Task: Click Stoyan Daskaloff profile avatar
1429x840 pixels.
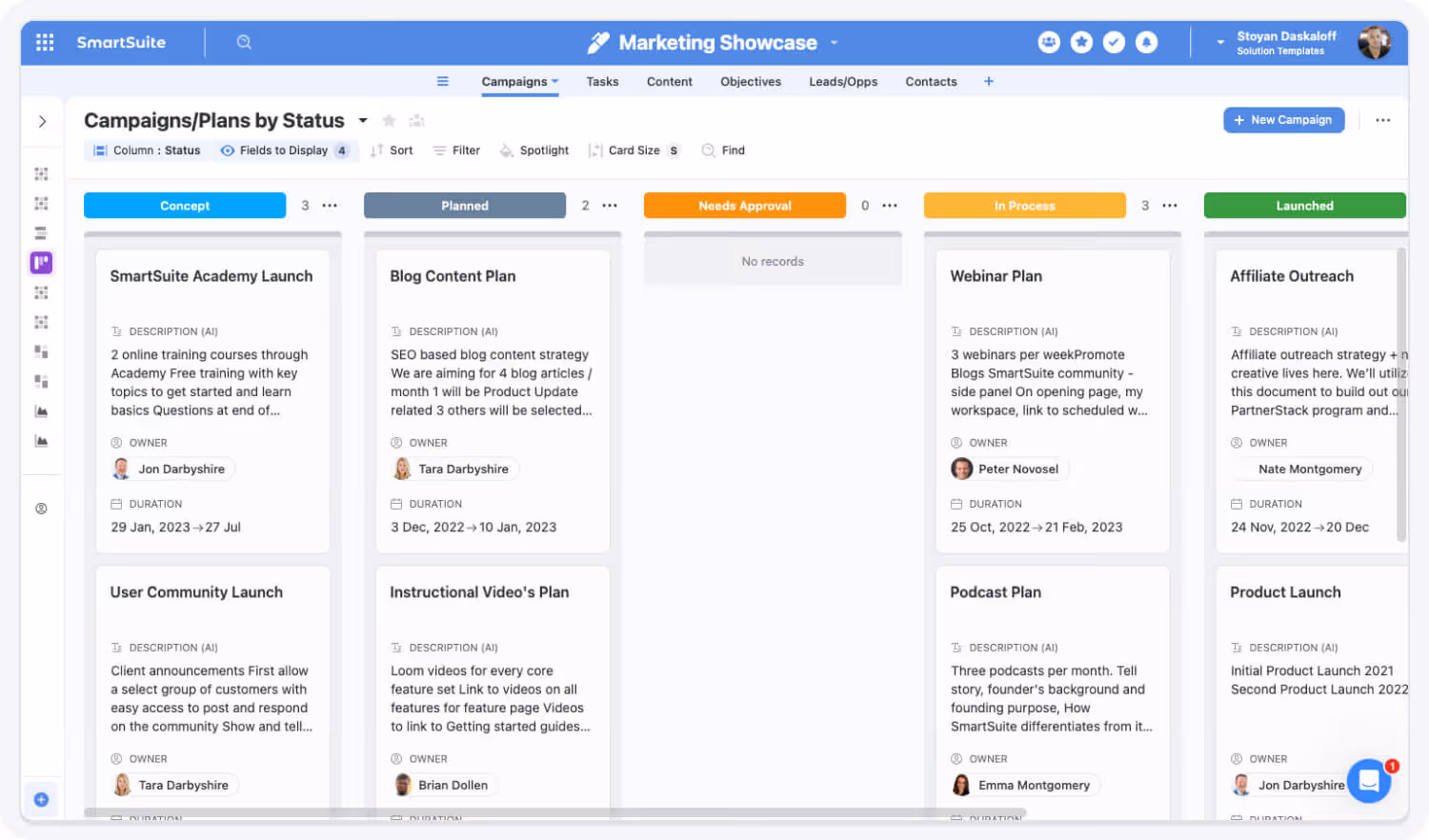Action: pos(1374,42)
